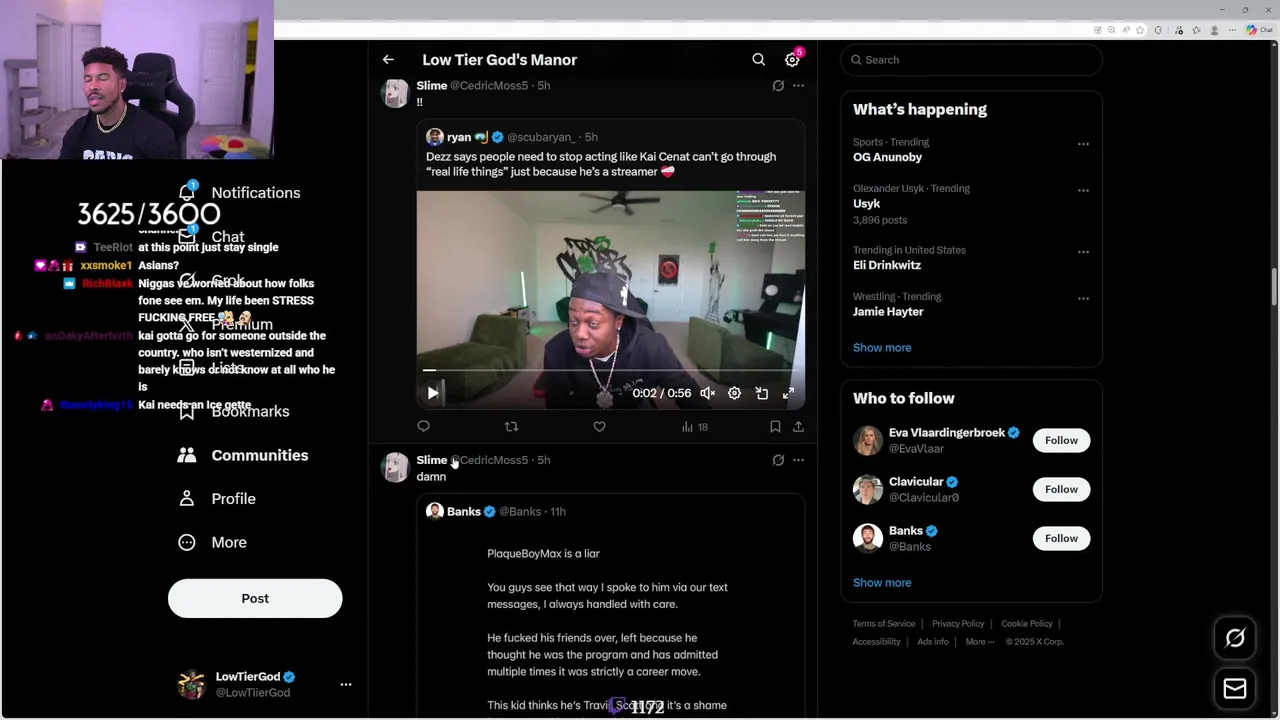The width and height of the screenshot is (1280, 720).
Task: Follow Clavicular
Action: [x=1061, y=489]
